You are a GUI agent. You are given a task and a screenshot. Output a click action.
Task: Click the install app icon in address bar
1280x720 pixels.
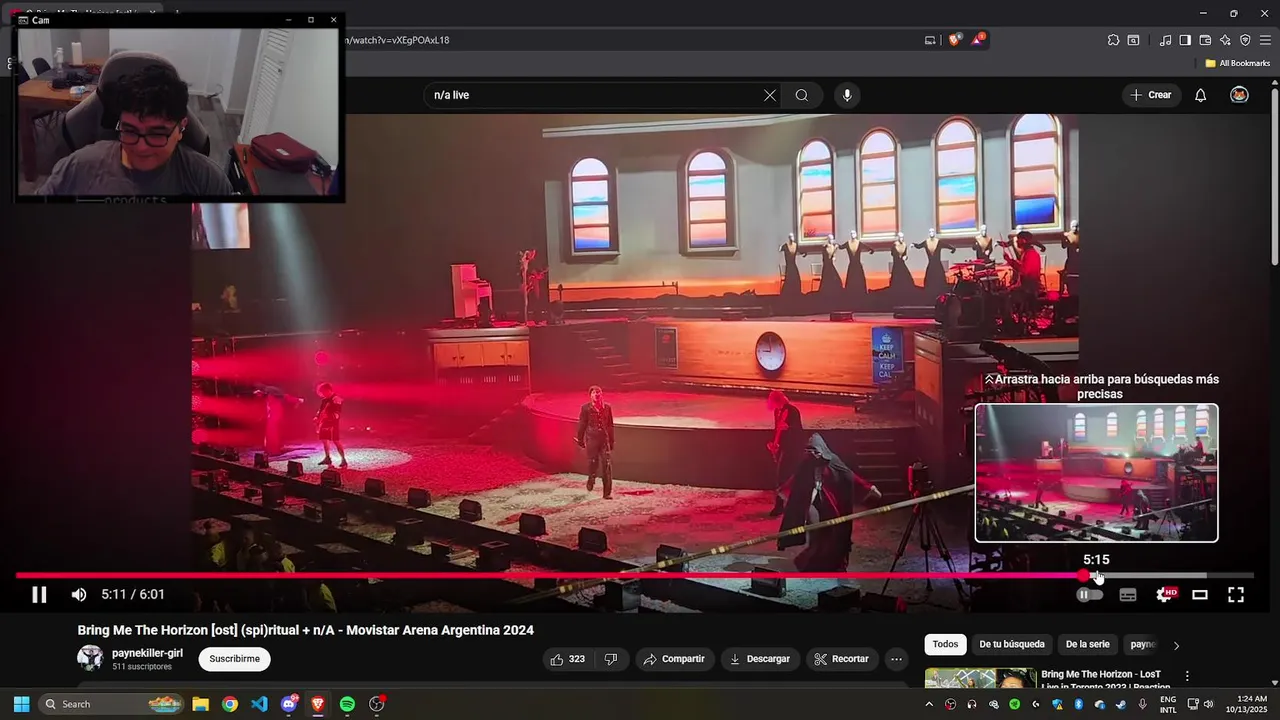pyautogui.click(x=930, y=40)
